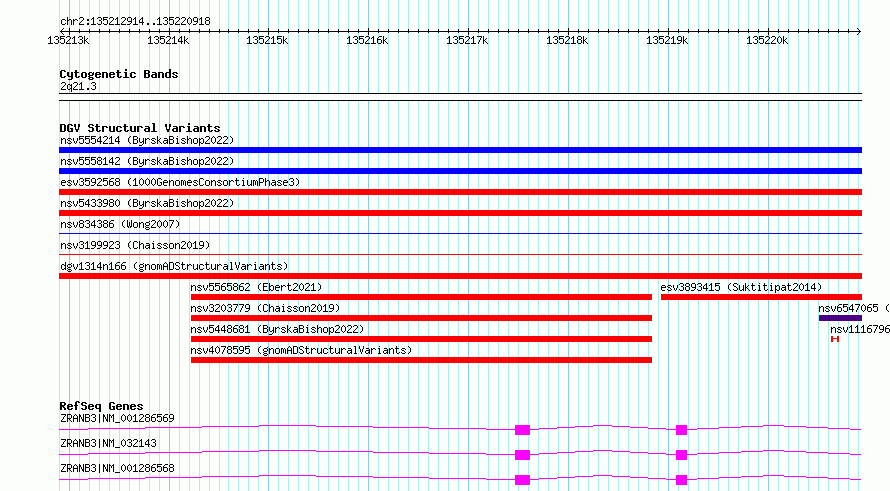Screen dimensions: 890x491
Task: Open the nsv834386 (Wong2007) variant label
Action: tap(120, 224)
